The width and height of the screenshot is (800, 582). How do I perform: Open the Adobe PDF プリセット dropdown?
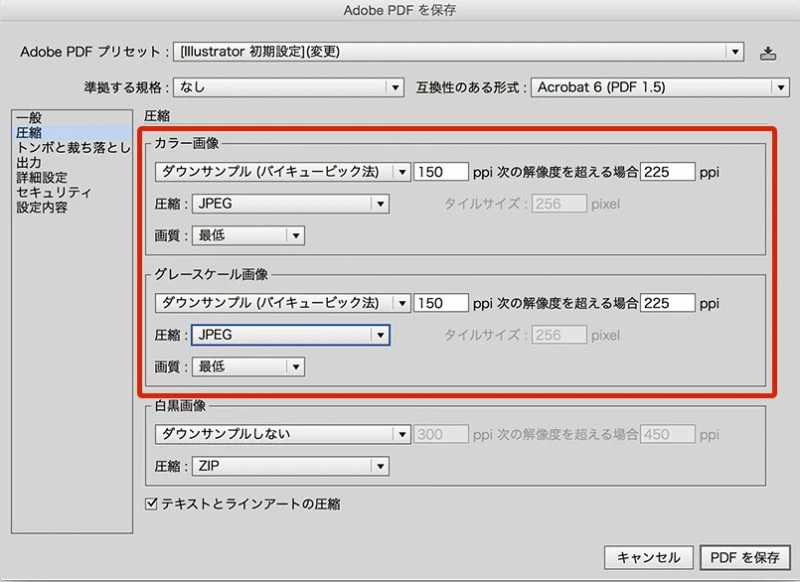coord(458,52)
